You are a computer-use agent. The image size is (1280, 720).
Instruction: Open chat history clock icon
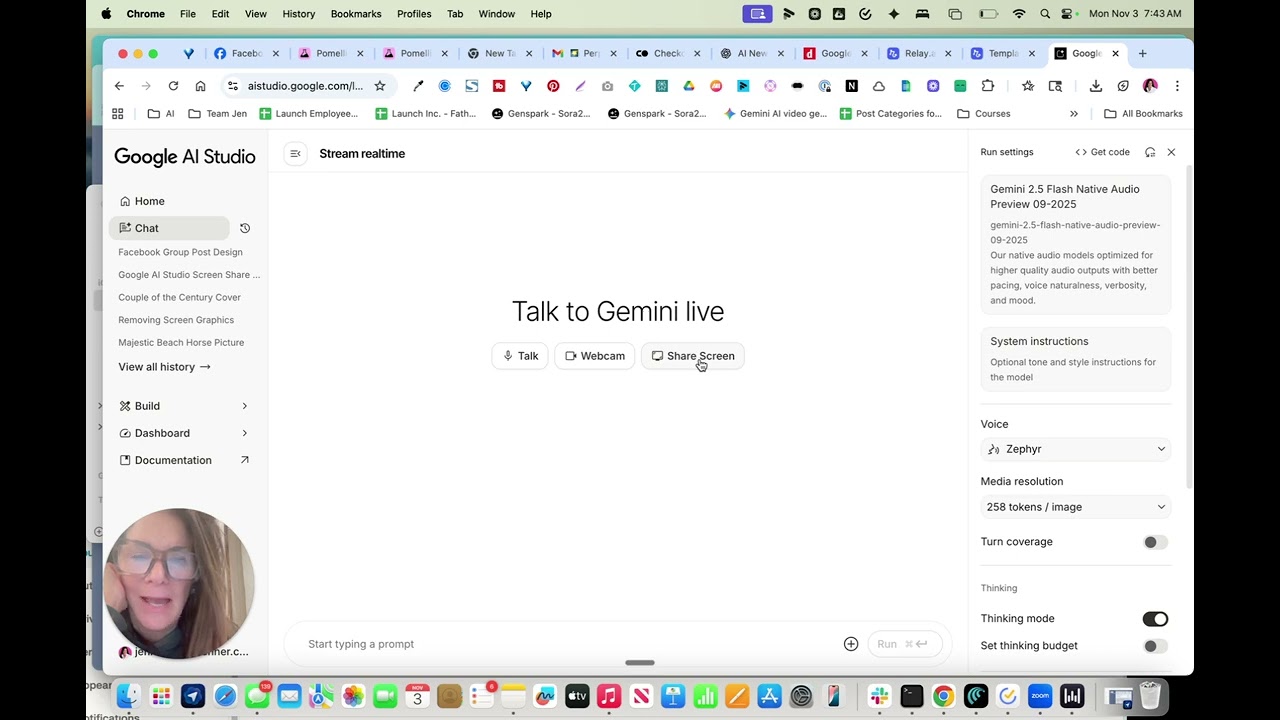pyautogui.click(x=245, y=228)
